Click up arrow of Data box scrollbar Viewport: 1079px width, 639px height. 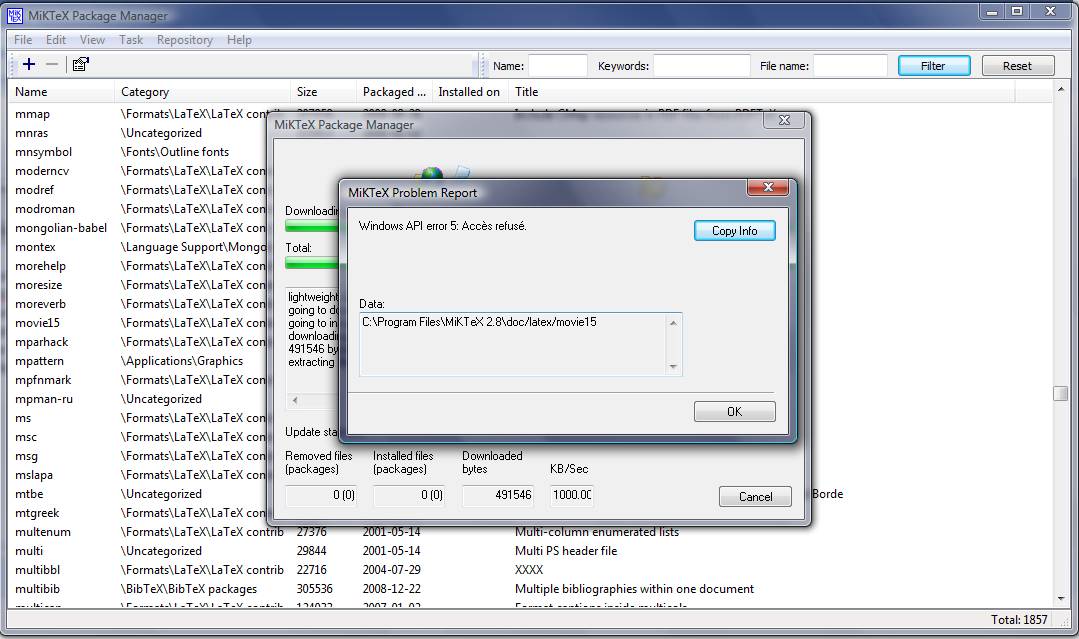[674, 323]
